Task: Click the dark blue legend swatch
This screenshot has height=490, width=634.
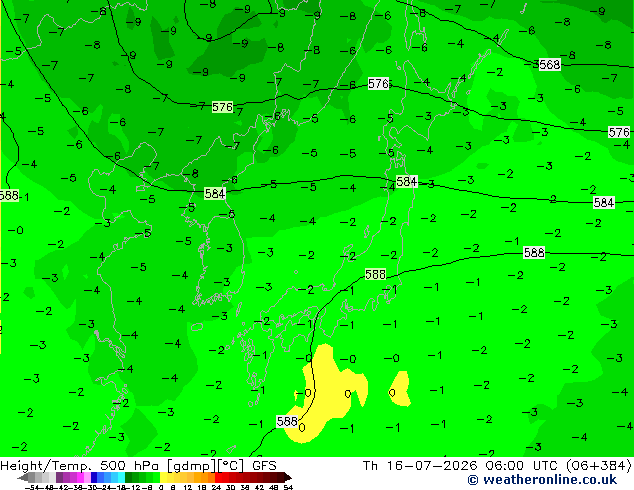Action: coord(94,477)
